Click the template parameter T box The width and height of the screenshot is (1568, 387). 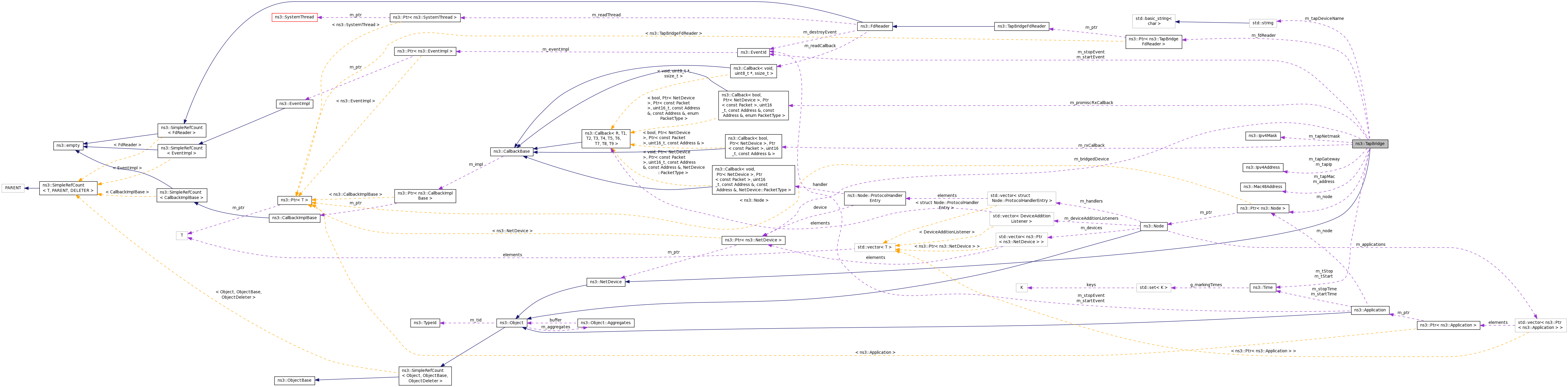pos(182,235)
